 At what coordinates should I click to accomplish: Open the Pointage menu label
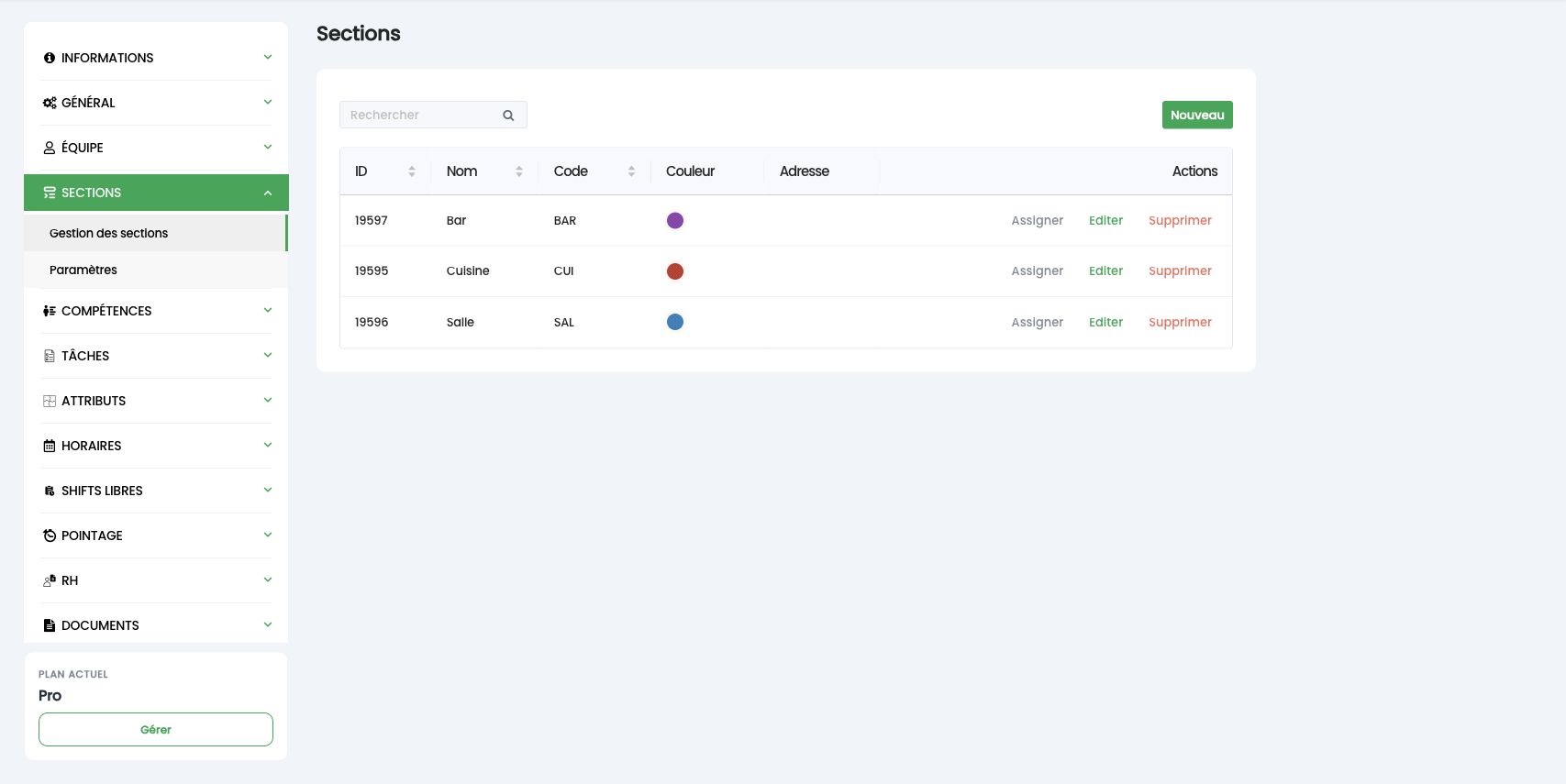tap(92, 536)
